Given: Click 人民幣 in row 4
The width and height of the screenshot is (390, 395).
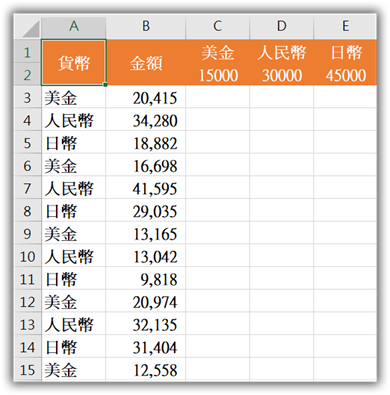Looking at the screenshot, I should pos(74,120).
